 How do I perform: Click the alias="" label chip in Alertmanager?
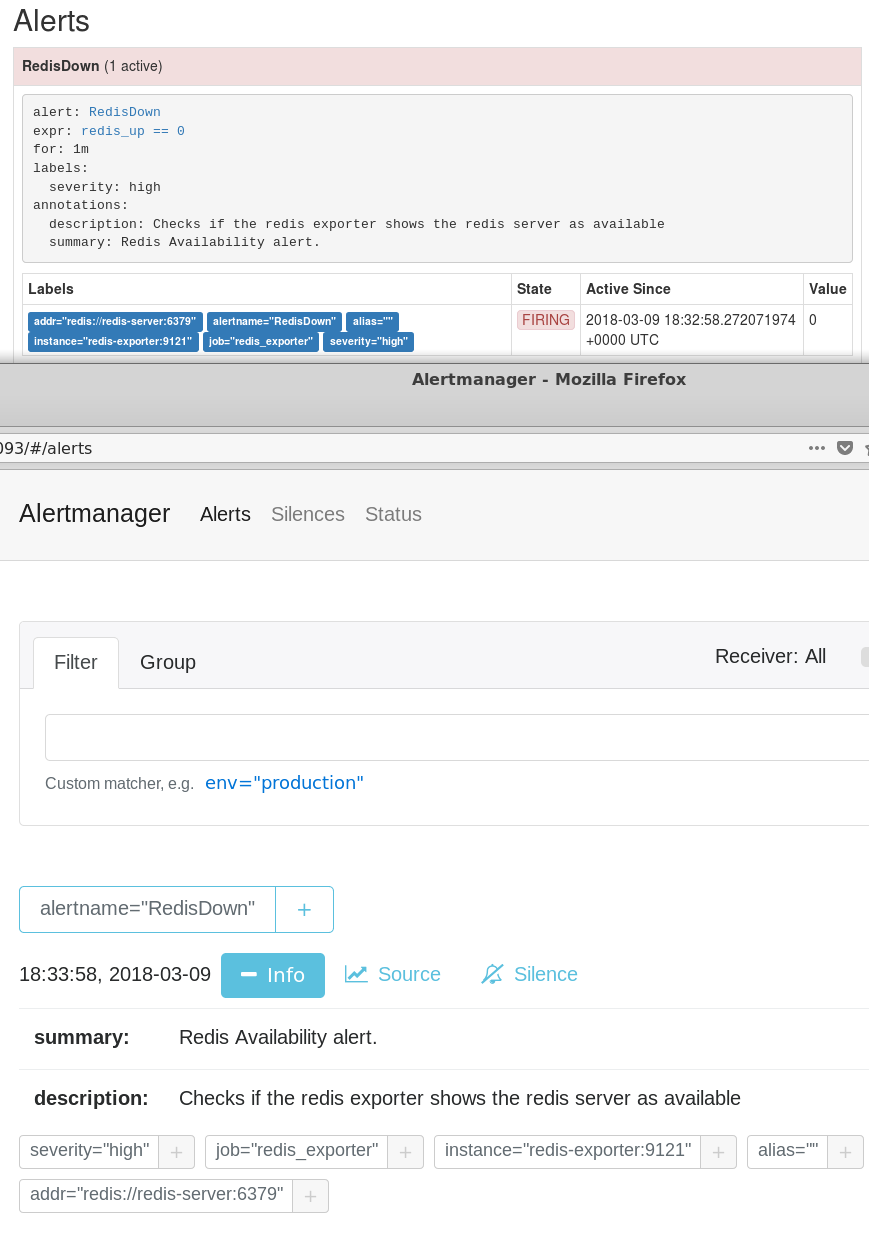click(788, 1152)
